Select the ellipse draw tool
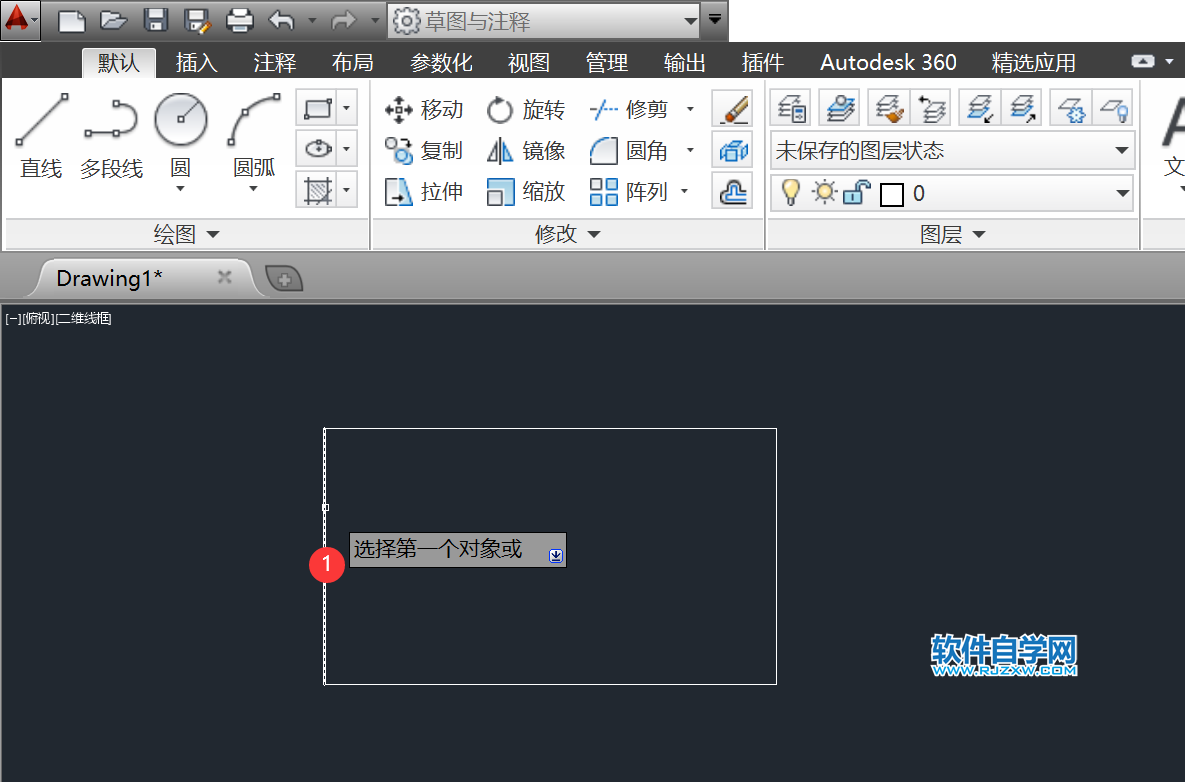 pos(317,150)
